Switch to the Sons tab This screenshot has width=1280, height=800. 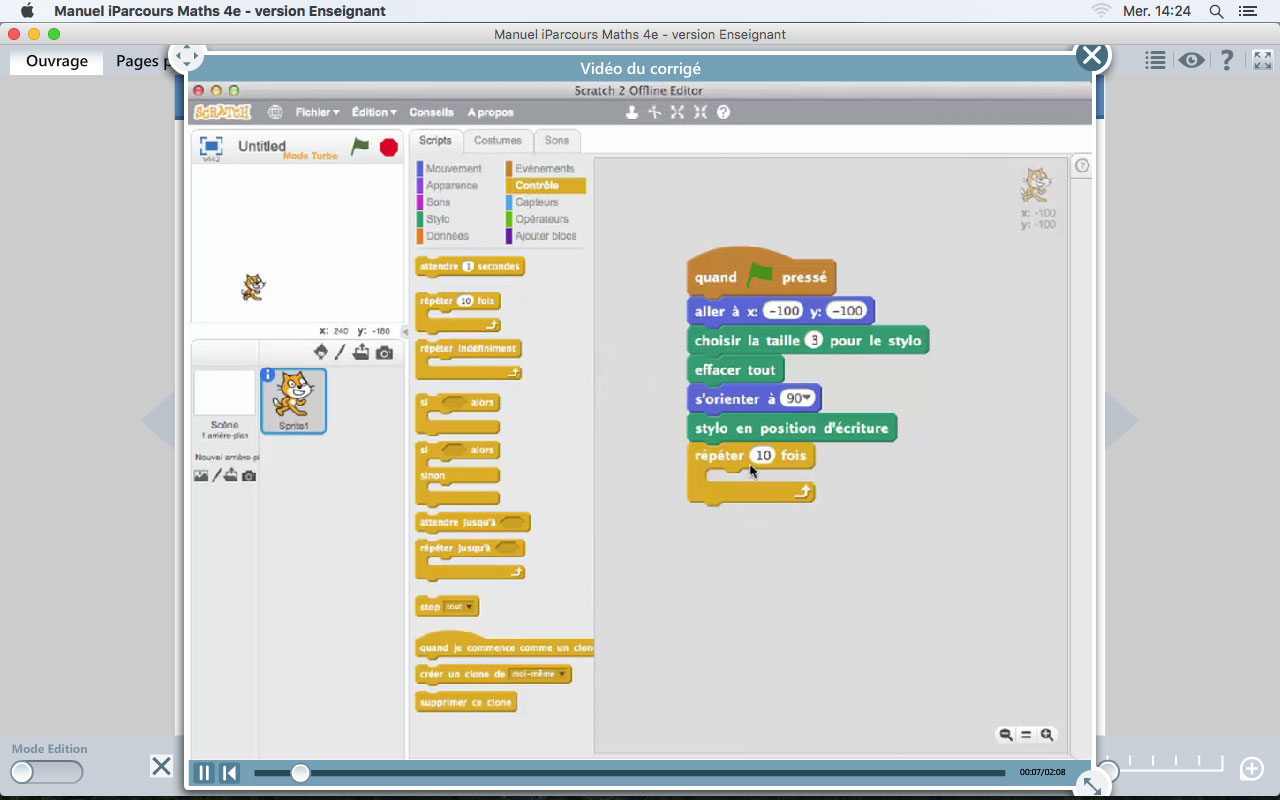557,141
